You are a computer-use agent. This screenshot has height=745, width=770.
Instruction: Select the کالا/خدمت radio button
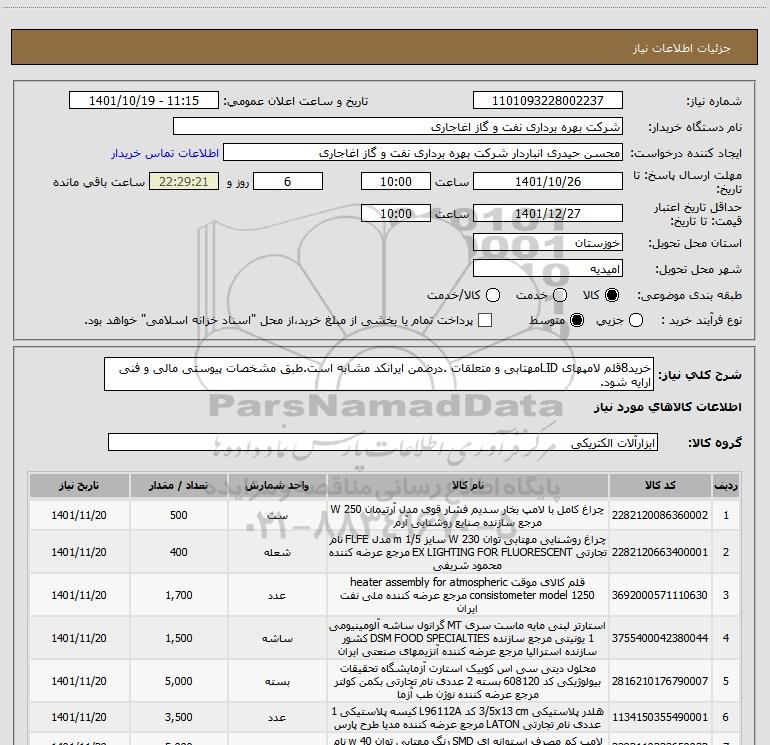pos(493,295)
